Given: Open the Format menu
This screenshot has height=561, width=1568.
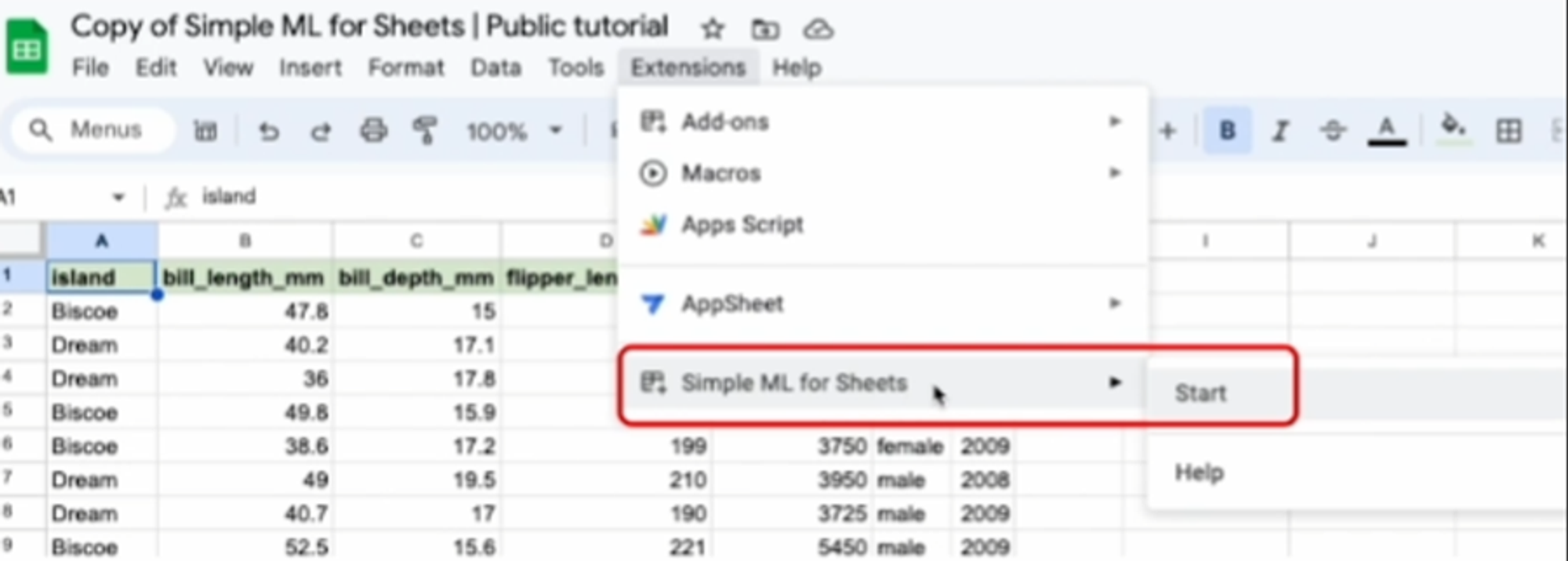Looking at the screenshot, I should 406,67.
